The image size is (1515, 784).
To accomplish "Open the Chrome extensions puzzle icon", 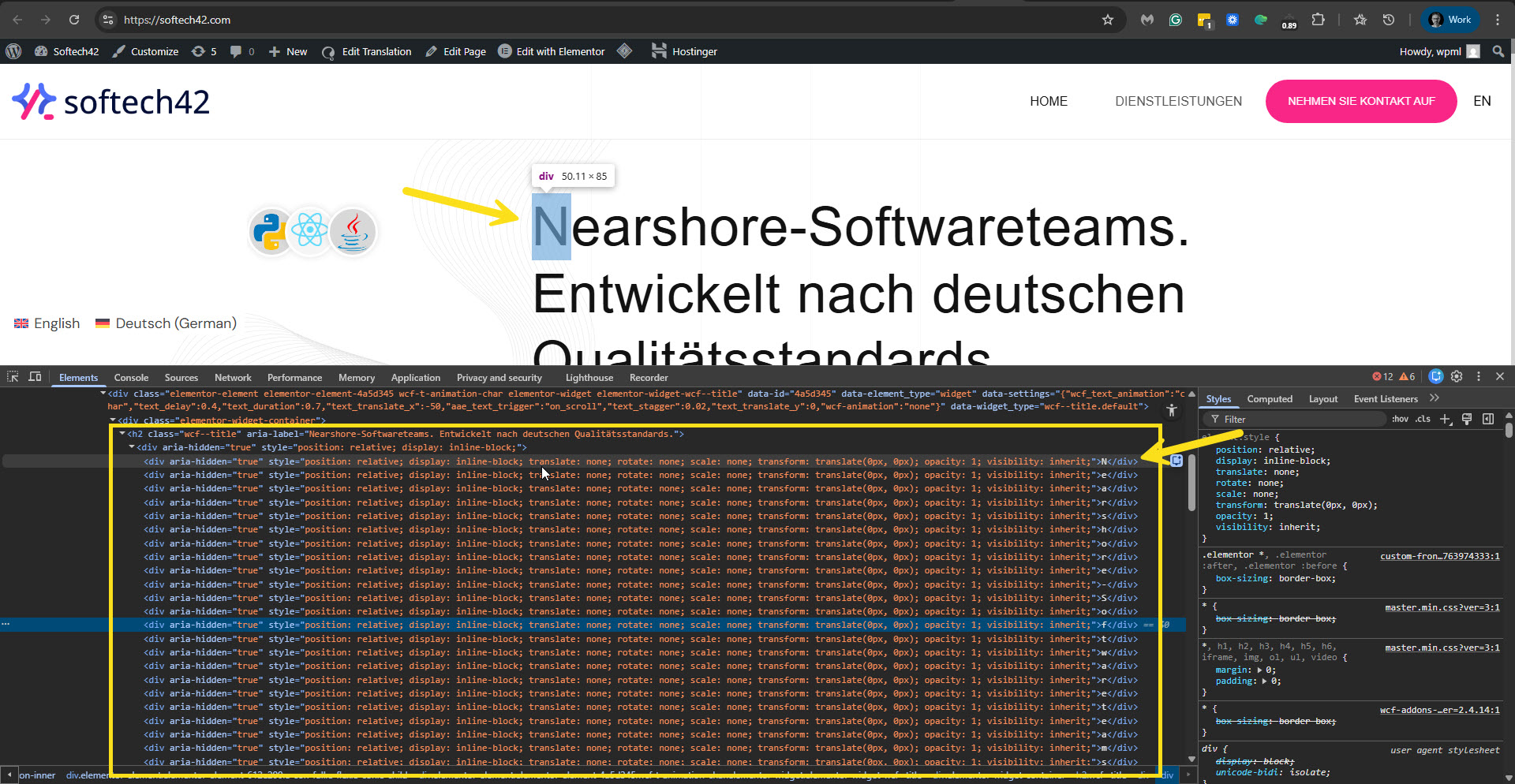I will click(1318, 20).
